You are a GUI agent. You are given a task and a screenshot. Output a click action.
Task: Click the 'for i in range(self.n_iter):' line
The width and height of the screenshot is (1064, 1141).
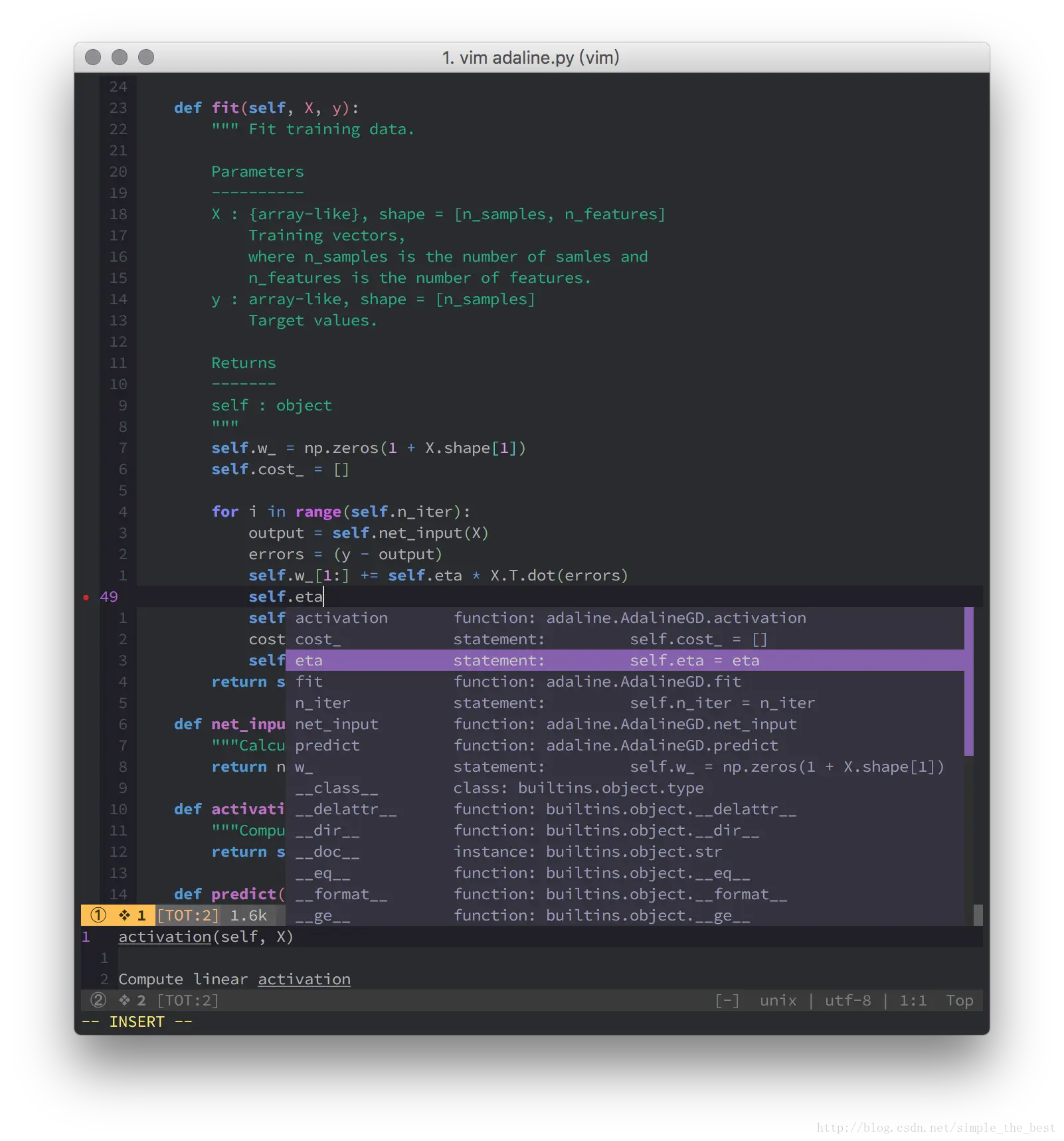[341, 511]
